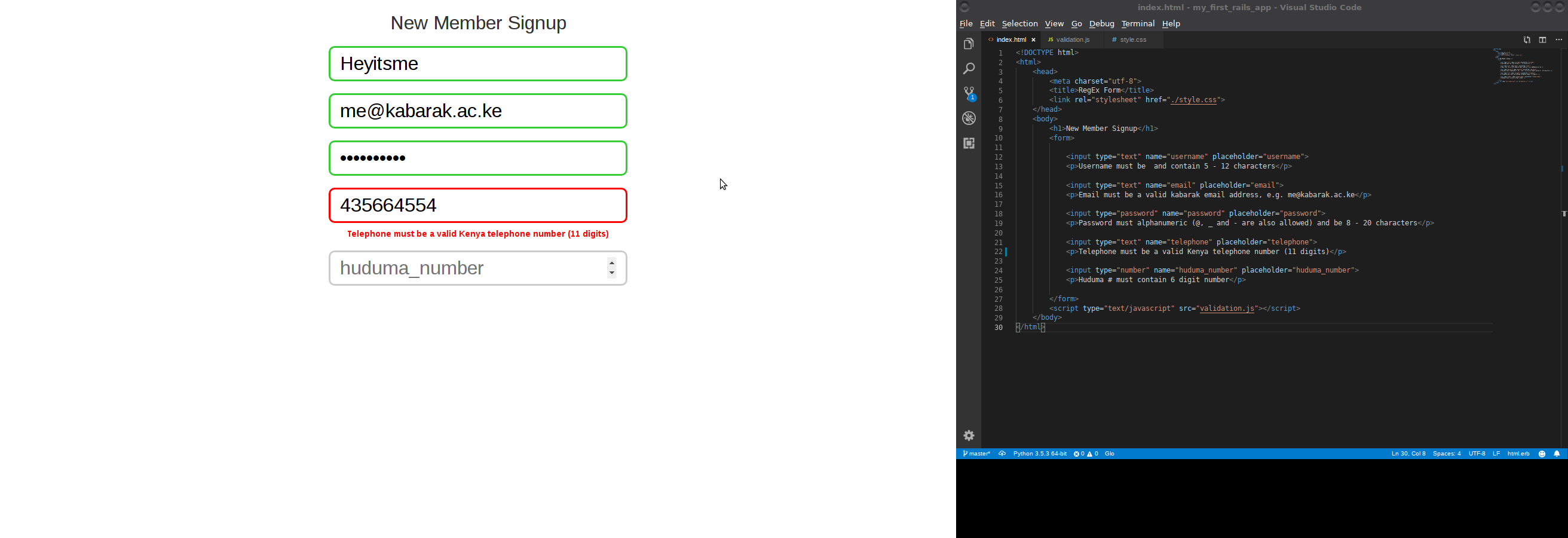The height and width of the screenshot is (538, 1568).
Task: Click the username field containing Heyitsme
Action: [478, 64]
